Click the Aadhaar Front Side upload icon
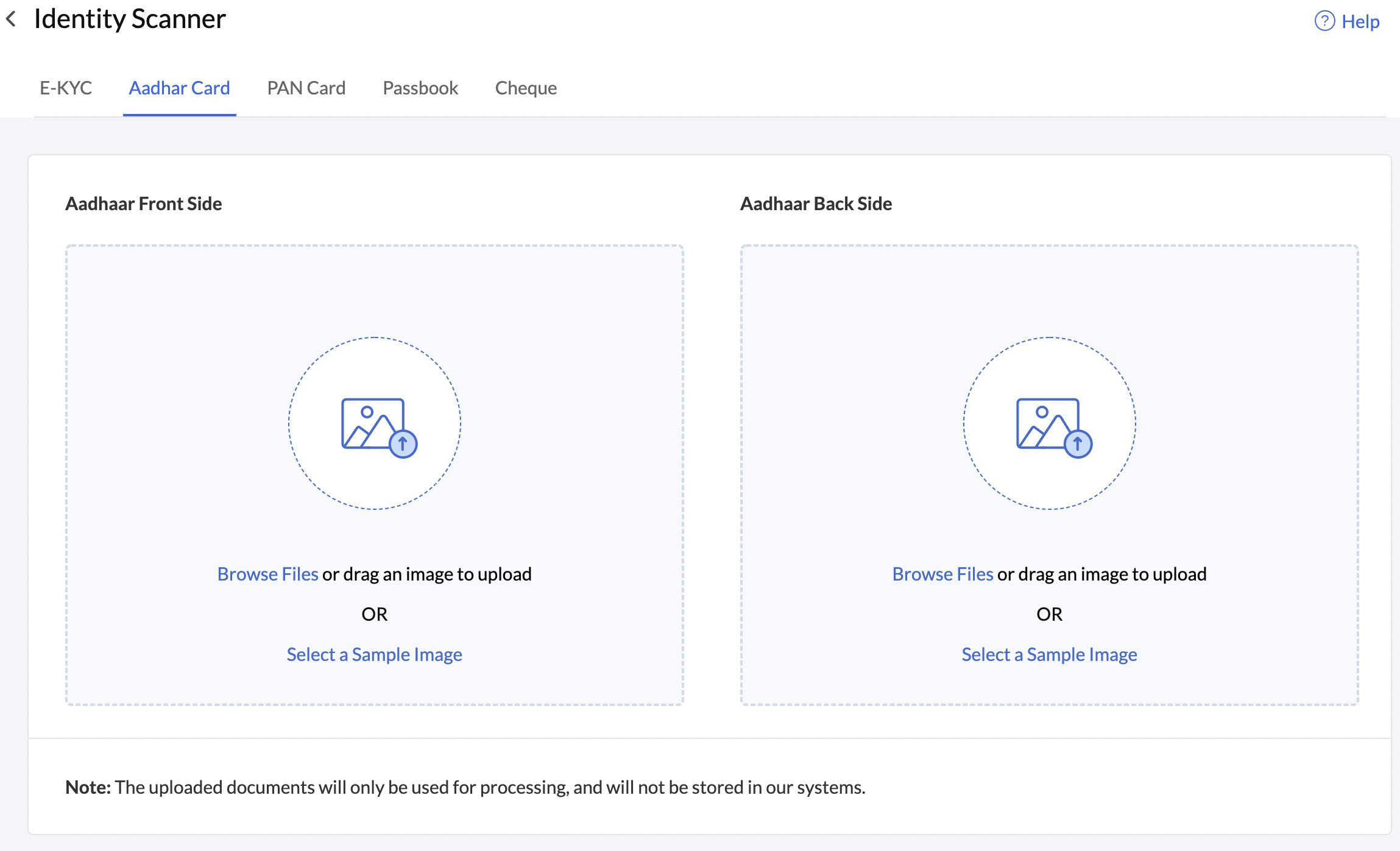Screen dimensions: 1400x851 tap(374, 425)
